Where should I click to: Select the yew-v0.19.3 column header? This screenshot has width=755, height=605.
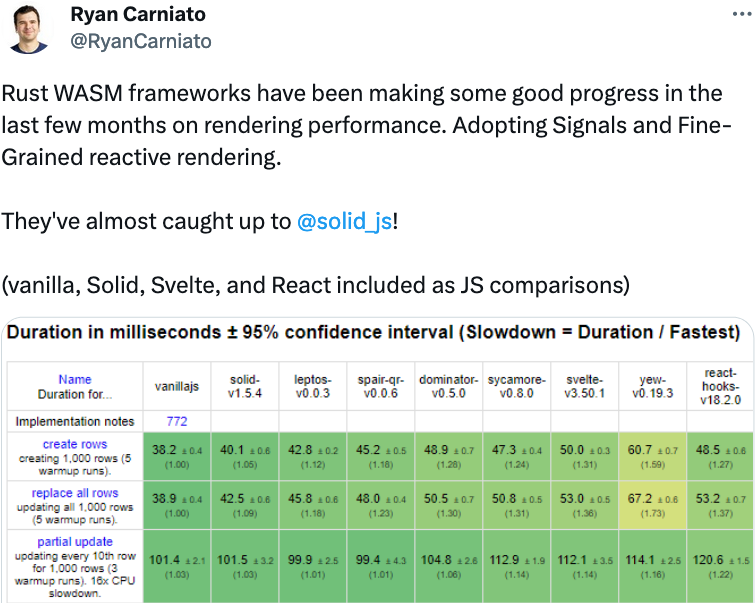651,386
